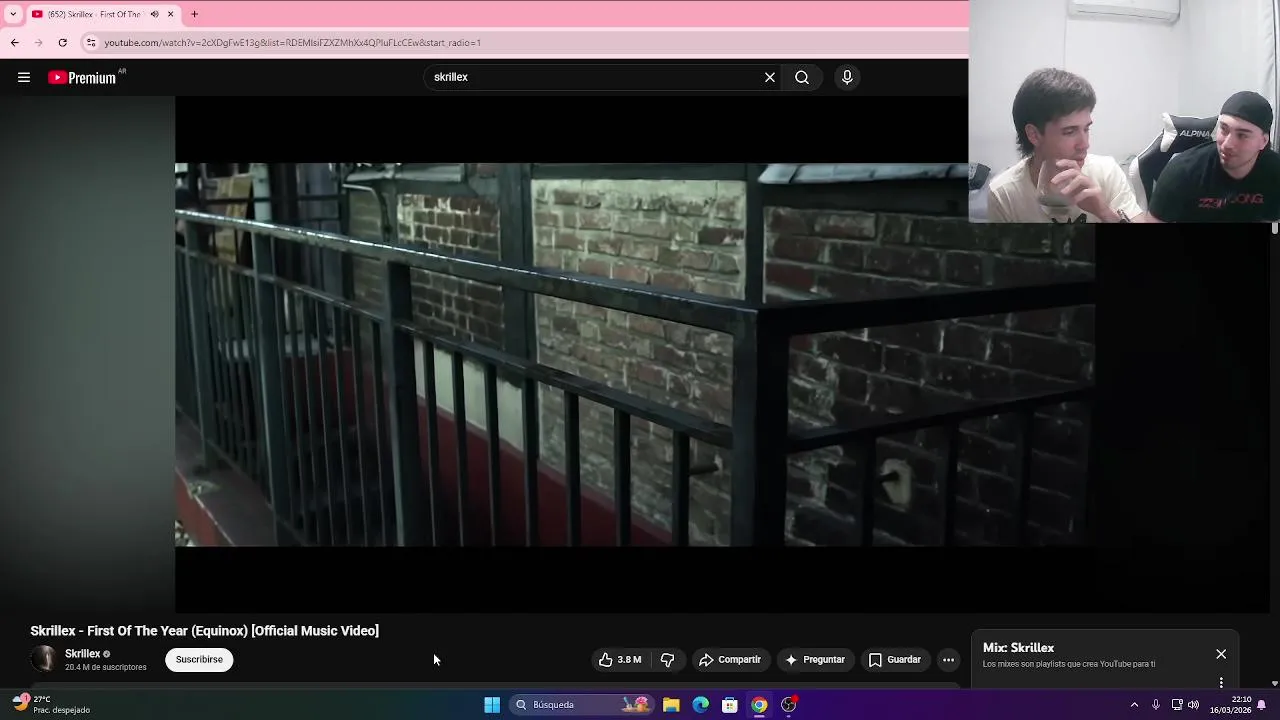Open more actions three-dot menu
This screenshot has width=1280, height=720.
point(948,660)
